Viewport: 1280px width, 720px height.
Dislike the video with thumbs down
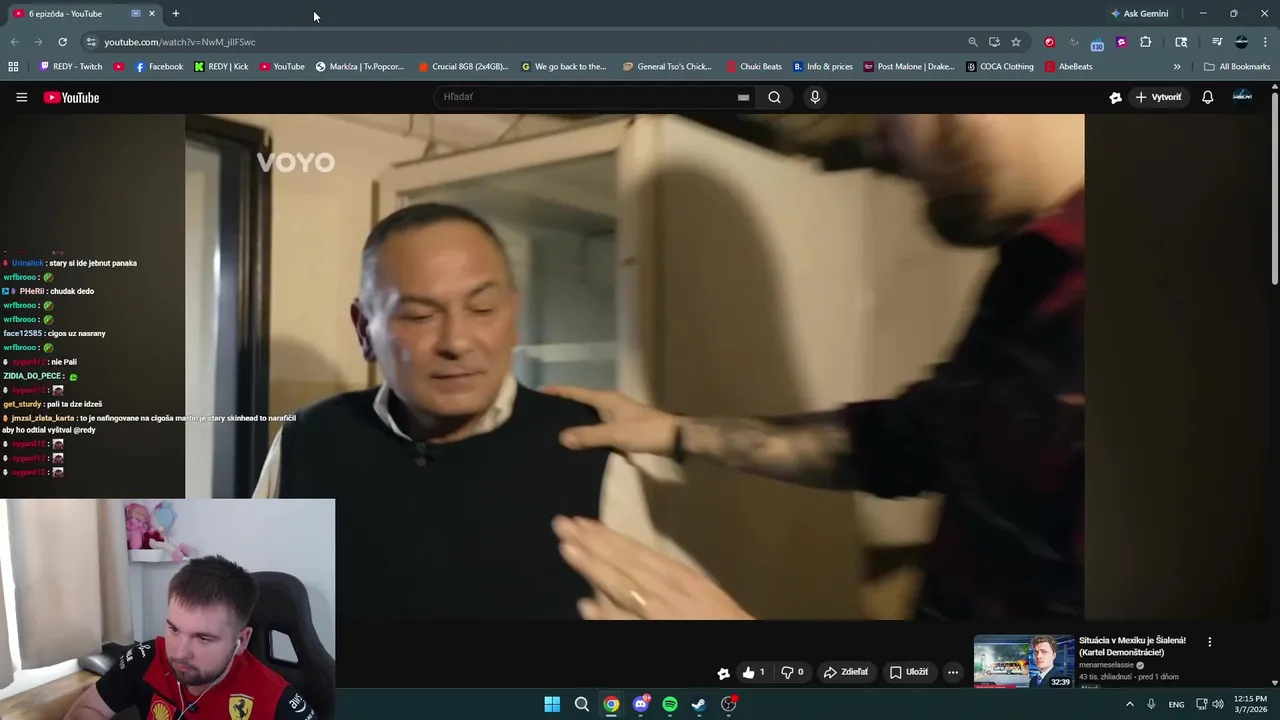click(793, 672)
